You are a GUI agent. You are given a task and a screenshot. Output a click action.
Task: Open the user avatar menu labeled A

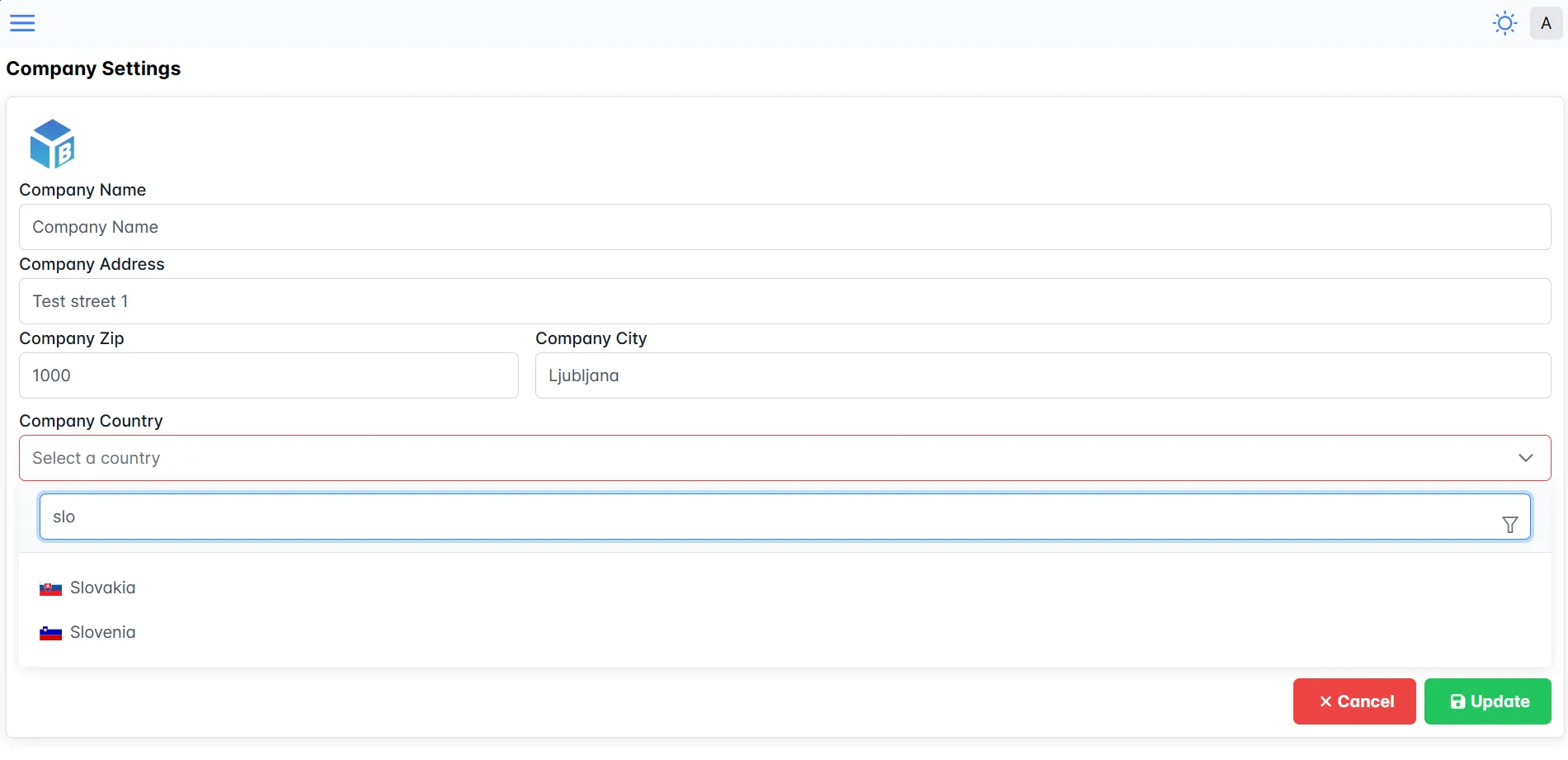1547,22
